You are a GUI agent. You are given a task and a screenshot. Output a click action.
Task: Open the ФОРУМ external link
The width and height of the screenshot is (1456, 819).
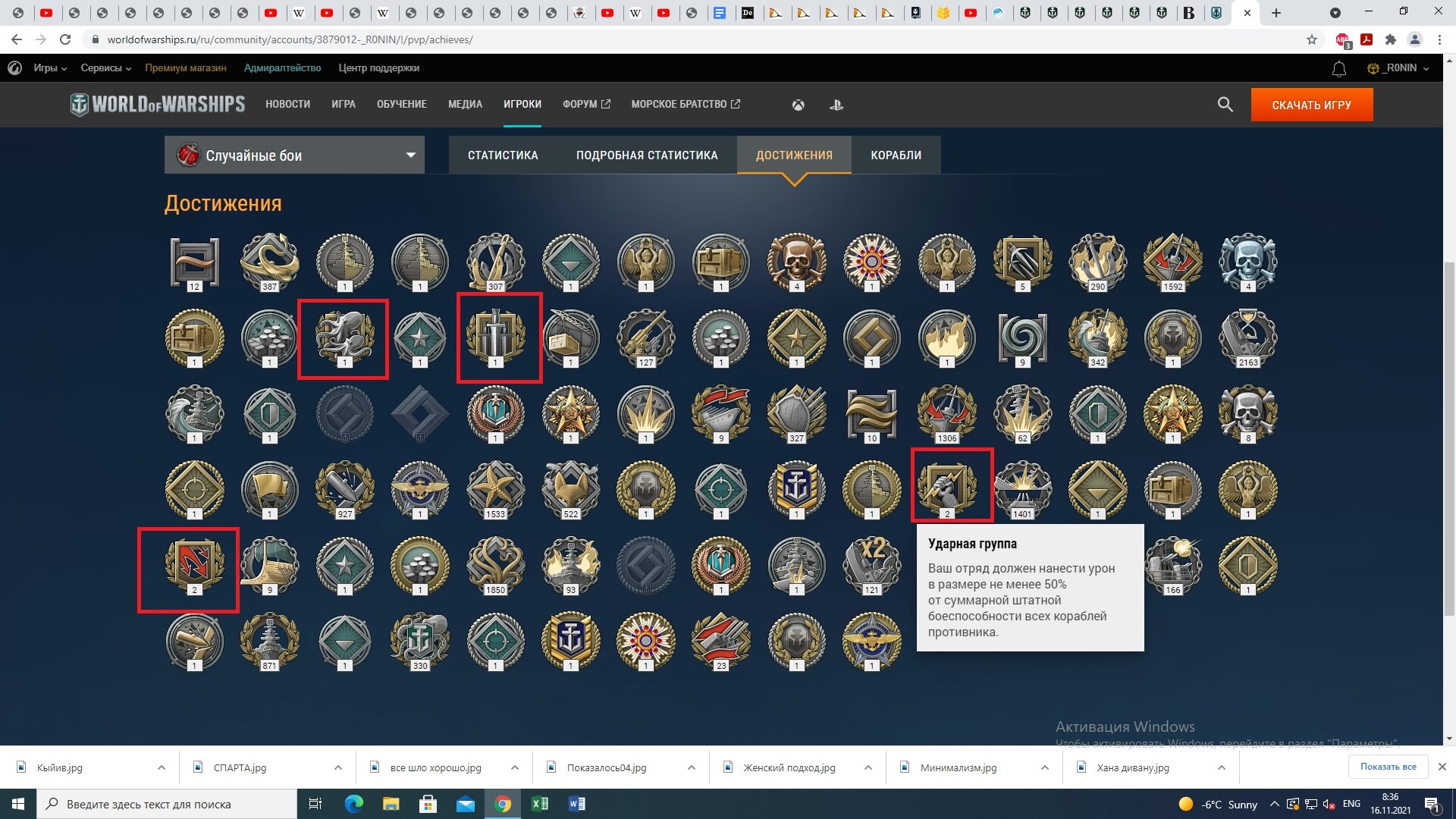click(x=586, y=105)
